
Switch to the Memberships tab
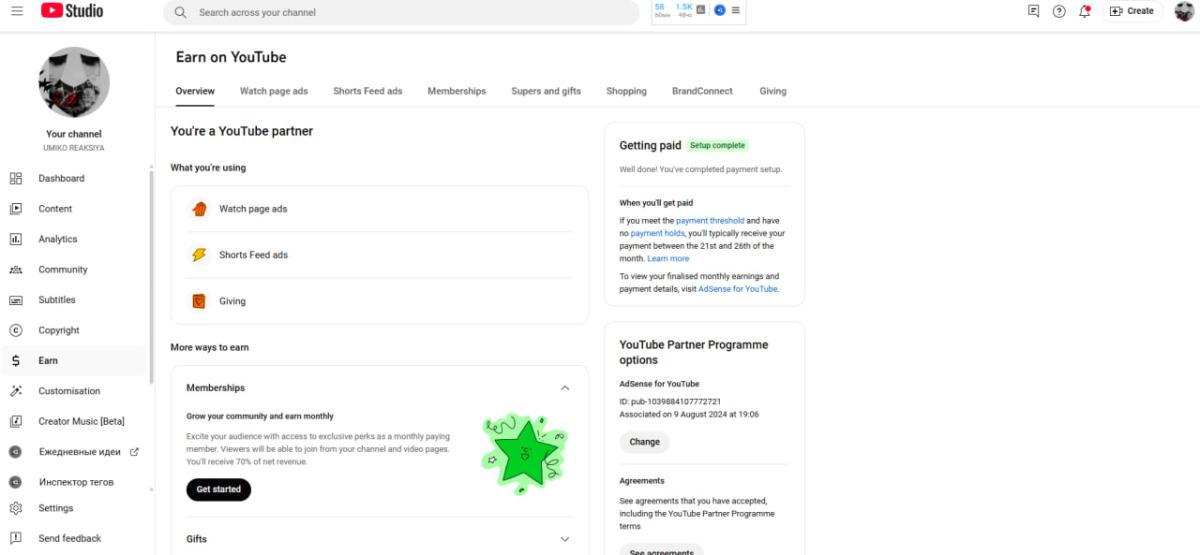457,91
